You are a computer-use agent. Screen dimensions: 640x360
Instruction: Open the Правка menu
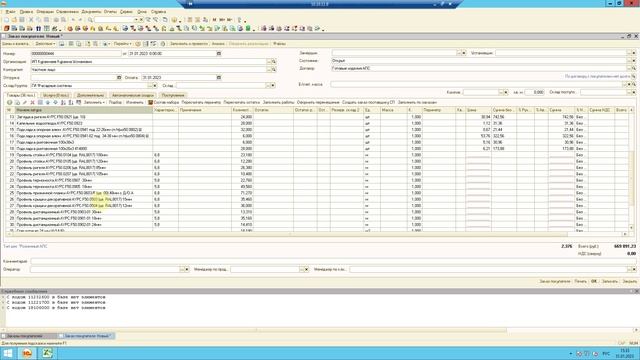[x=26, y=12]
